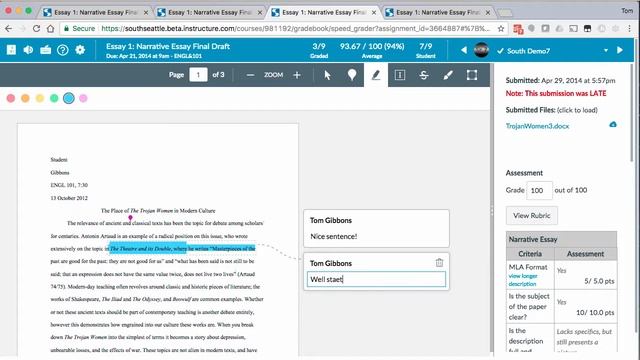Choose the pink highlight color
This screenshot has width=640, height=360.
(x=83, y=98)
